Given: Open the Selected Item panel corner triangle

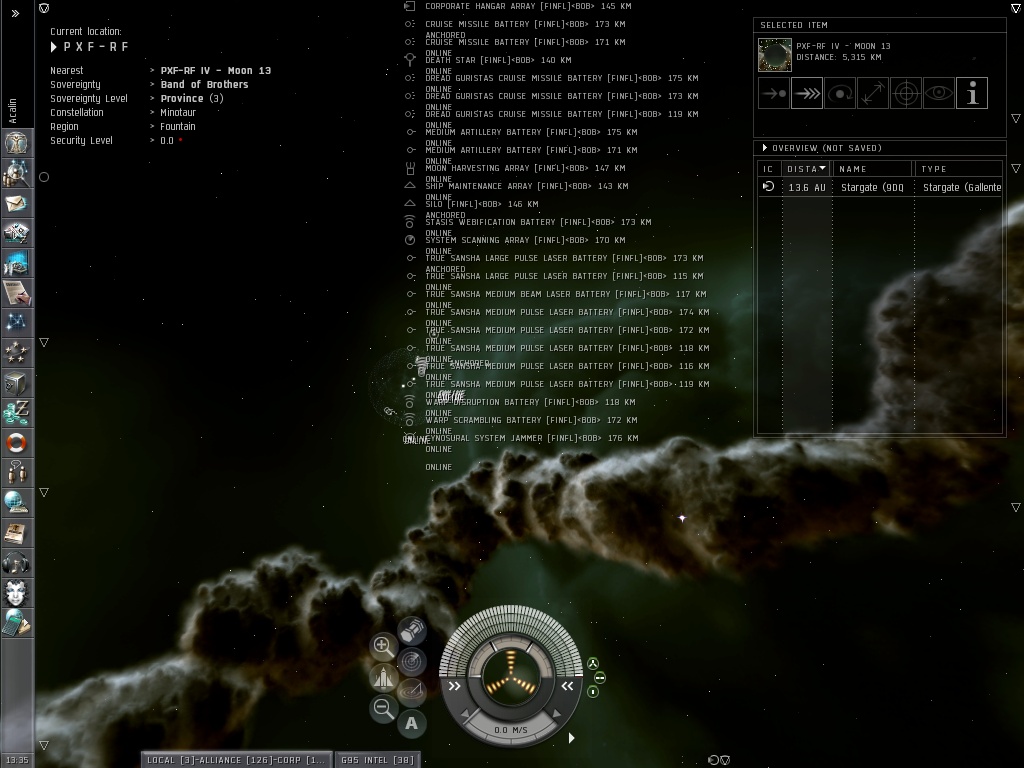Looking at the screenshot, I should coord(1016,118).
